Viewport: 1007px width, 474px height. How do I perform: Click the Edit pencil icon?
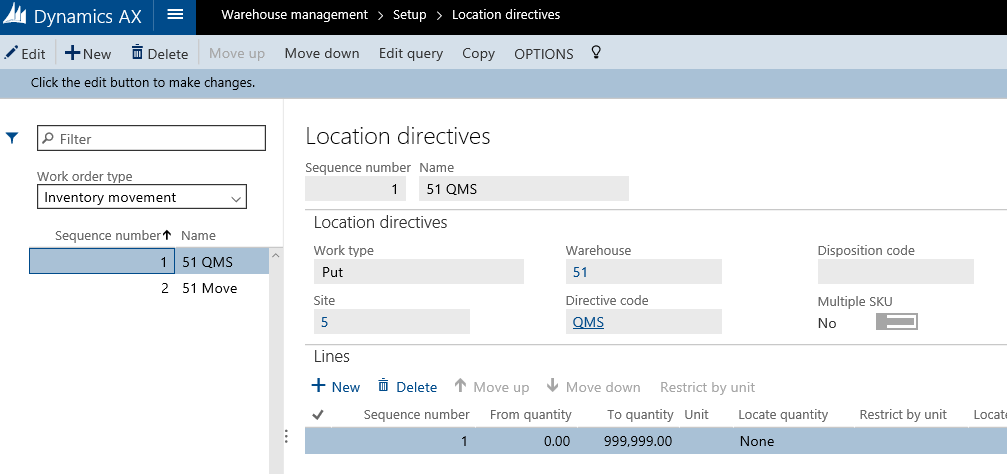click(x=11, y=53)
